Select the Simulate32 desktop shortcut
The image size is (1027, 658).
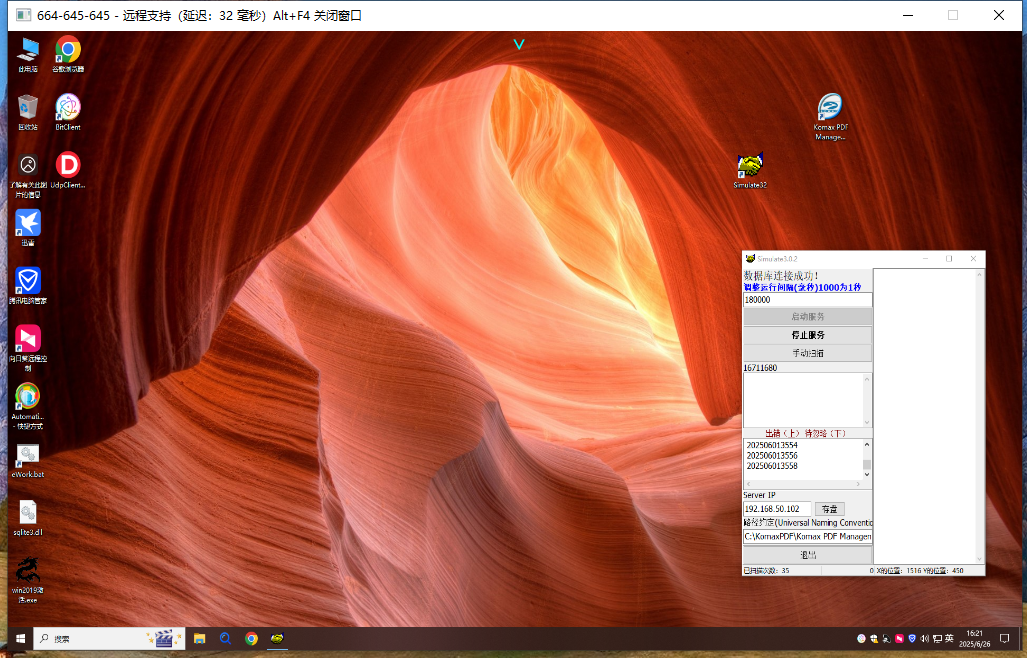pyautogui.click(x=750, y=170)
